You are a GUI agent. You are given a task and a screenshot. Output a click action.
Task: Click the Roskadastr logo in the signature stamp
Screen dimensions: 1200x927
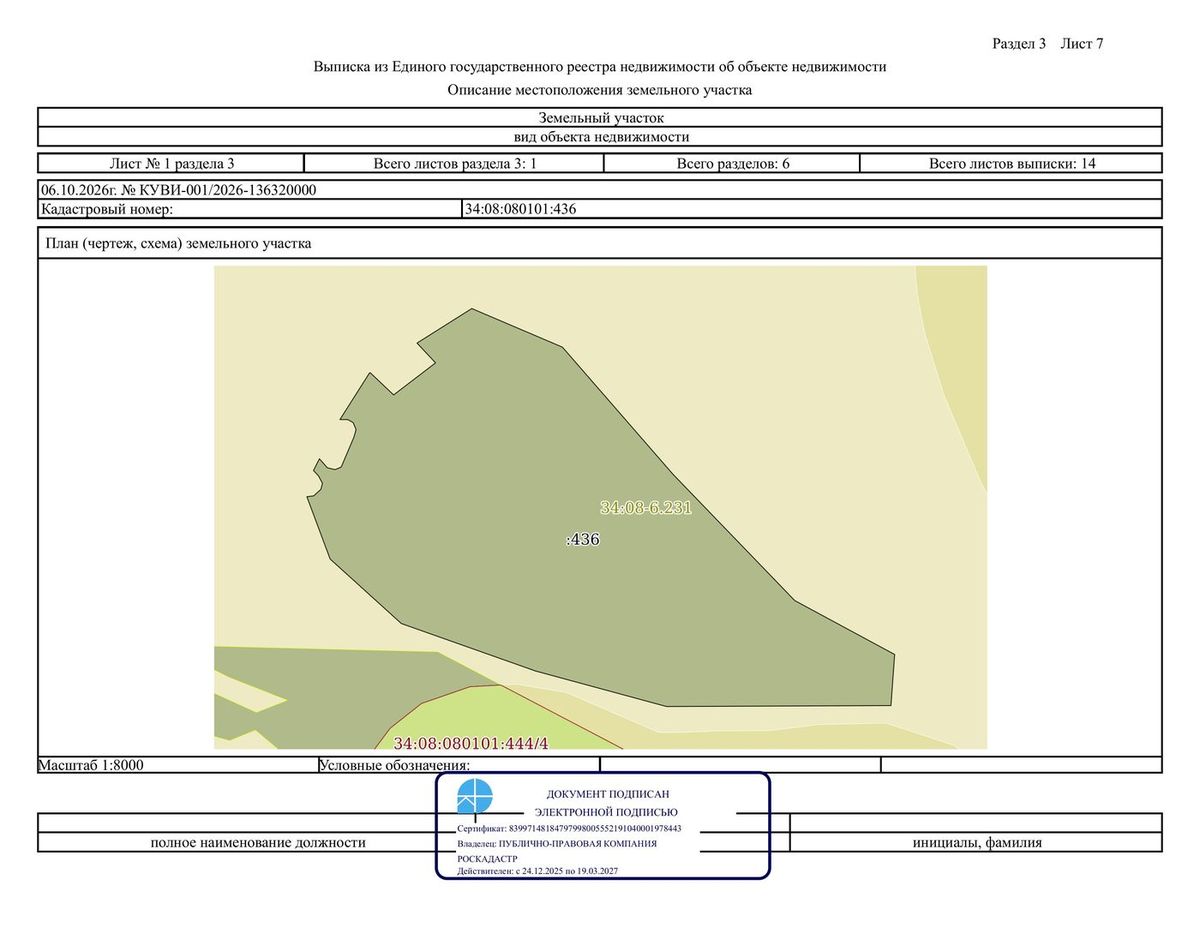(475, 798)
